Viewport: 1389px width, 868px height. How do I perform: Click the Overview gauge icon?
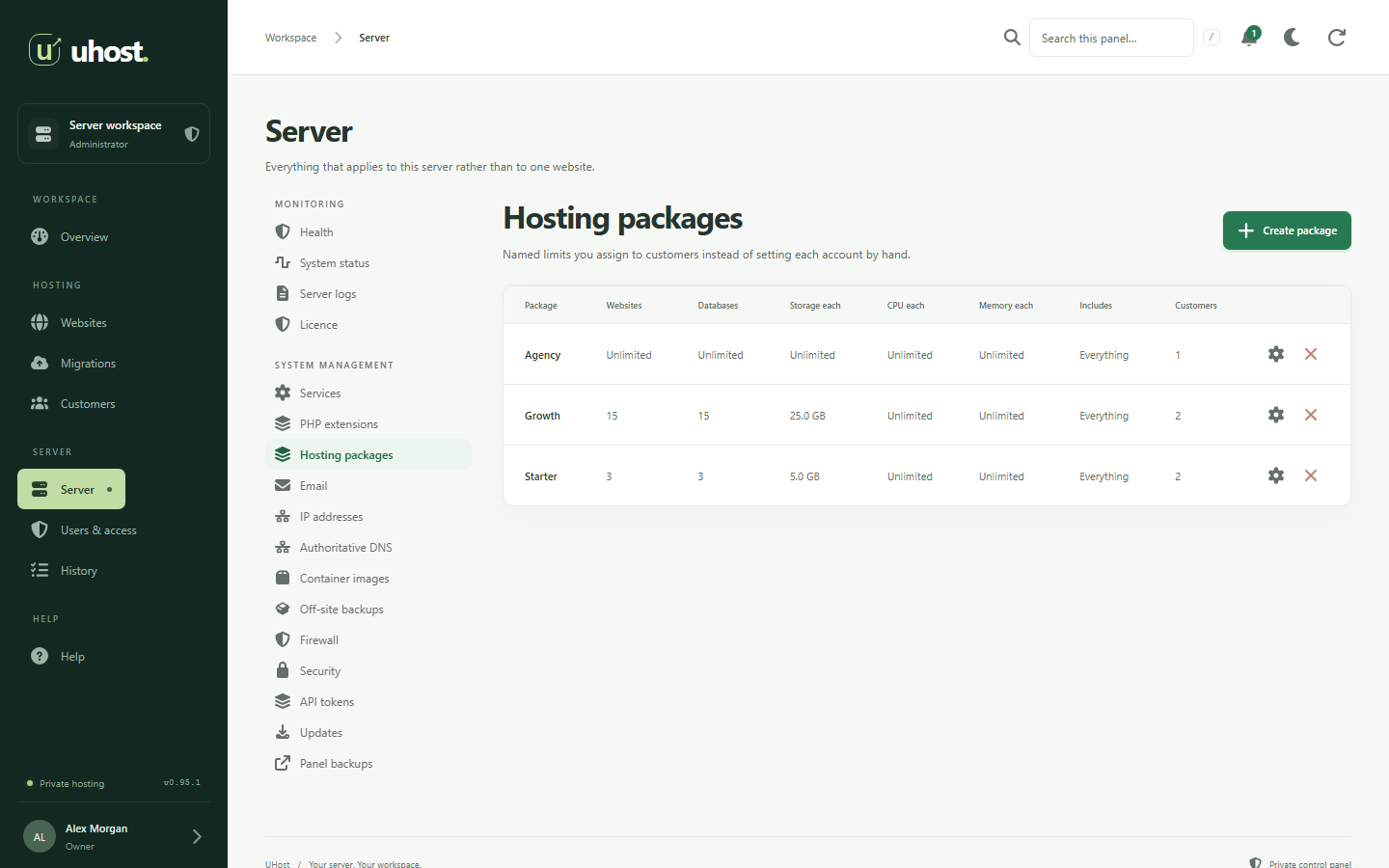[x=40, y=236]
